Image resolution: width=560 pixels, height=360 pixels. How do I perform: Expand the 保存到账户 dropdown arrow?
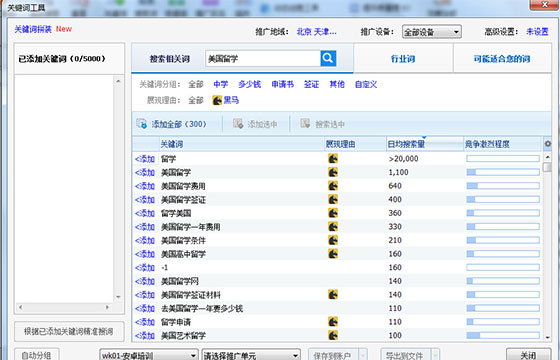362,355
